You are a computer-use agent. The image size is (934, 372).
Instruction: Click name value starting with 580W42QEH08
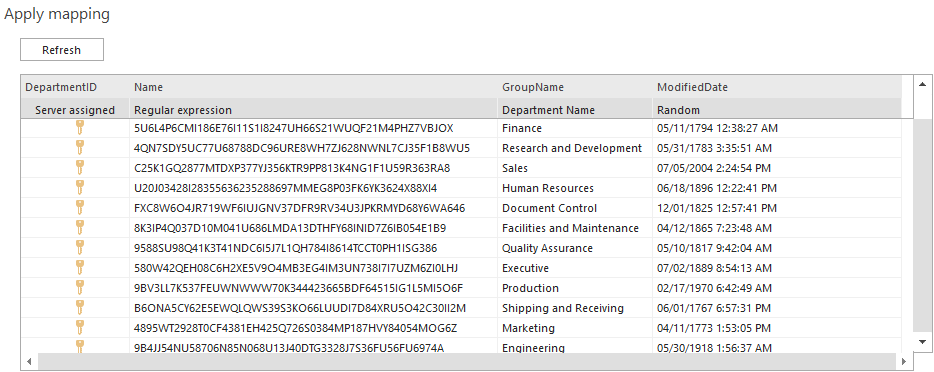[x=296, y=268]
